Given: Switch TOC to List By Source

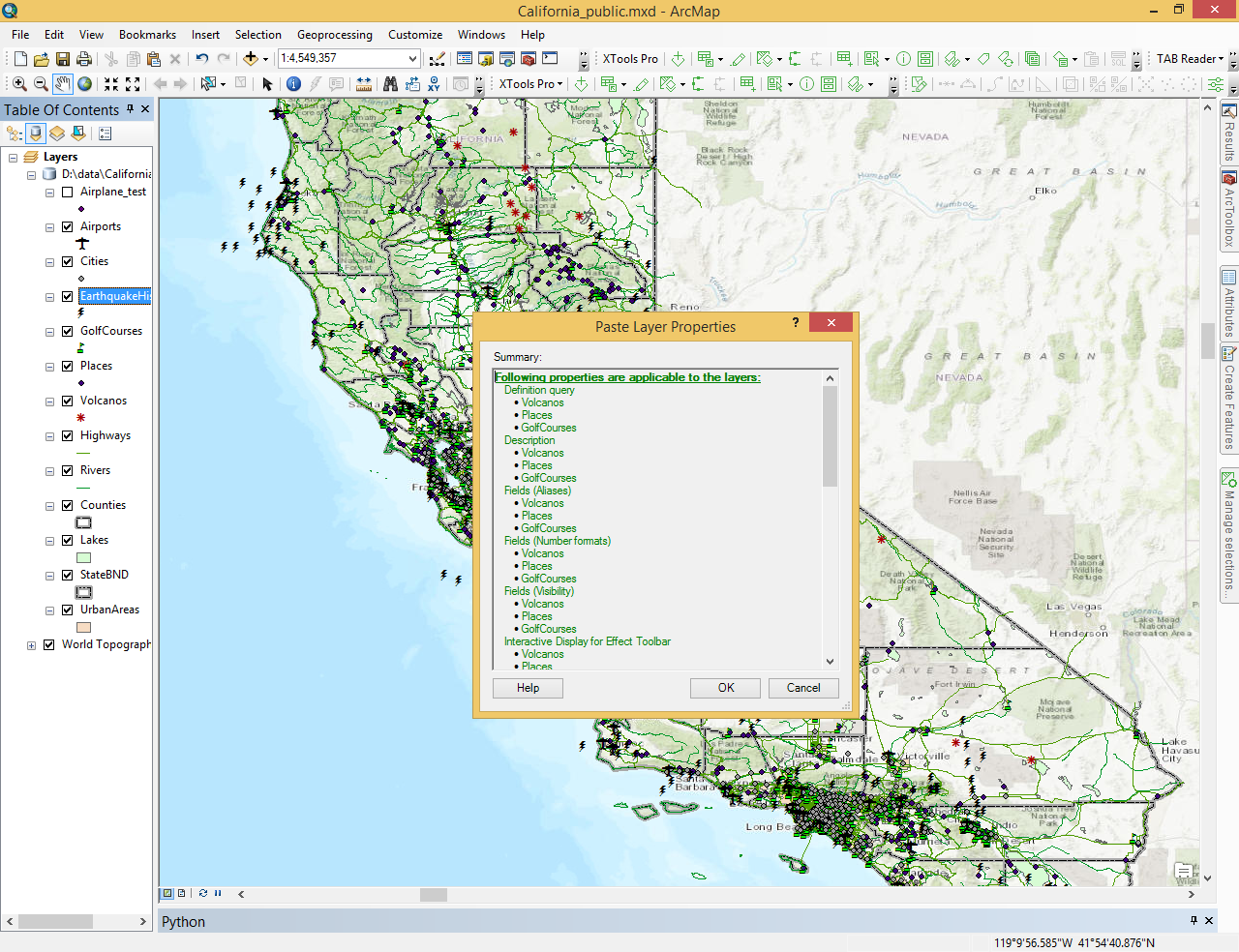Looking at the screenshot, I should tap(36, 133).
